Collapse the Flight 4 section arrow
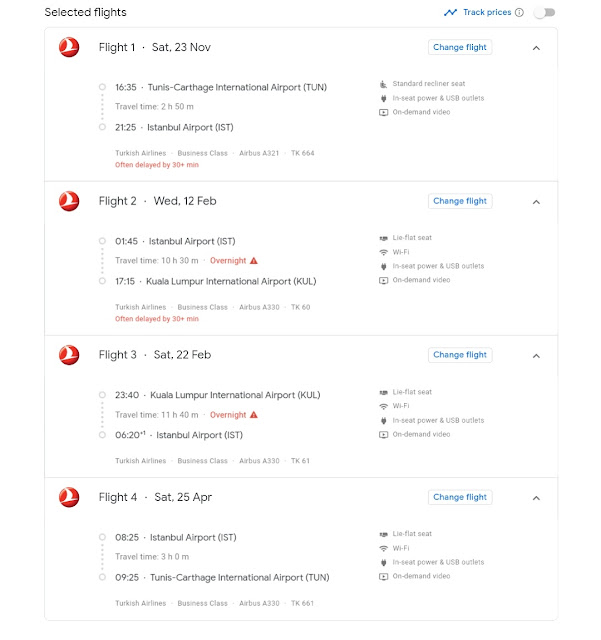The width and height of the screenshot is (601, 640). pyautogui.click(x=536, y=497)
